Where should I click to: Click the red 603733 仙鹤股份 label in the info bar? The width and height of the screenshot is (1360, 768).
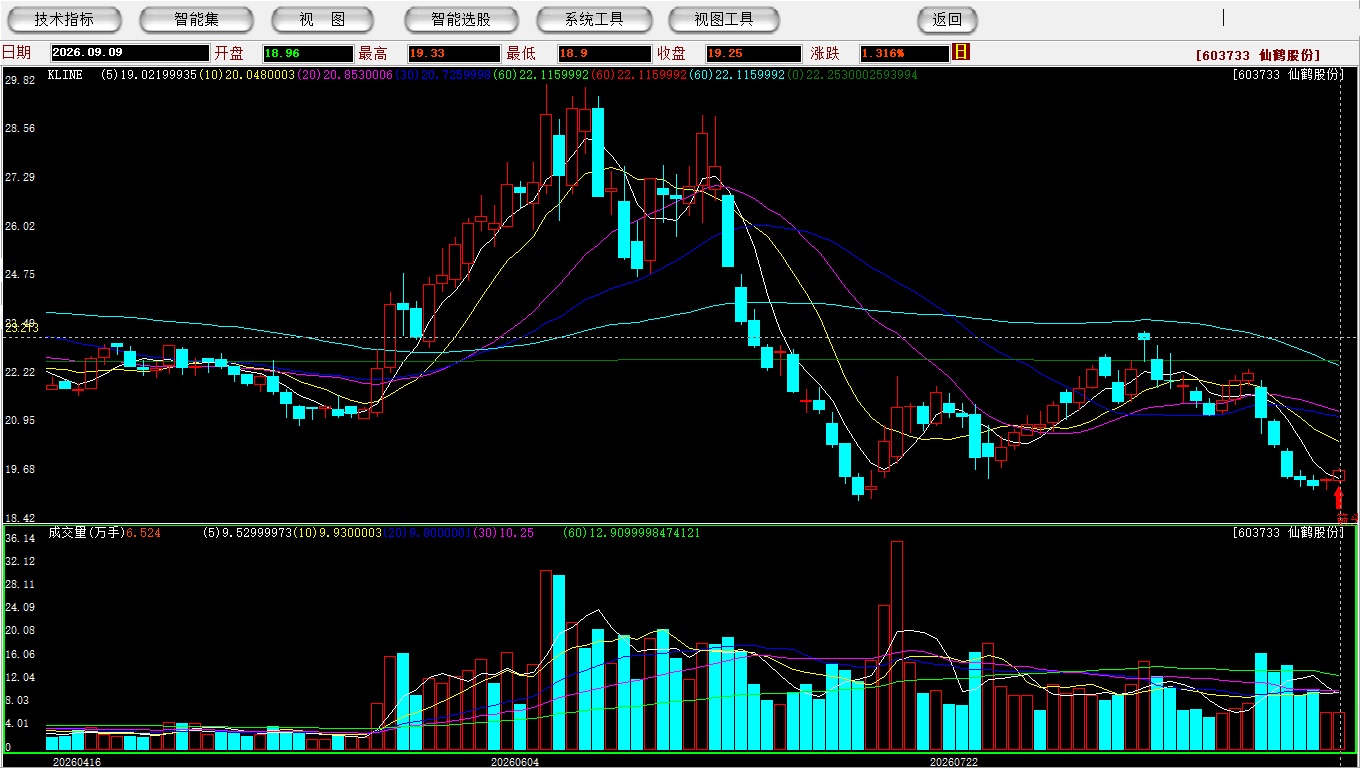pos(1258,55)
